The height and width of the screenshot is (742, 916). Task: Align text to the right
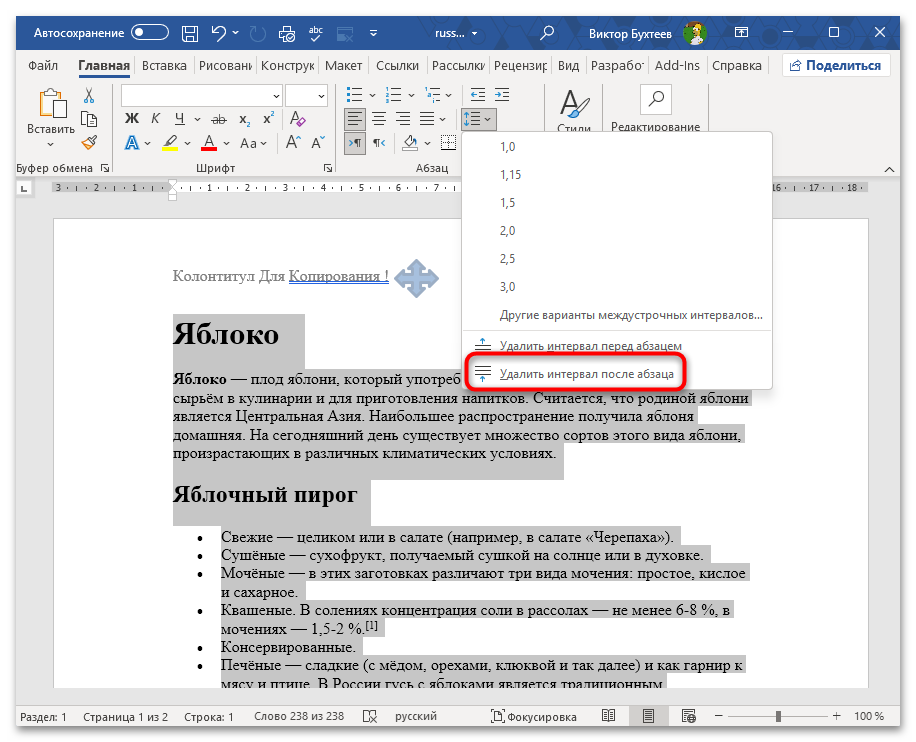tap(403, 119)
